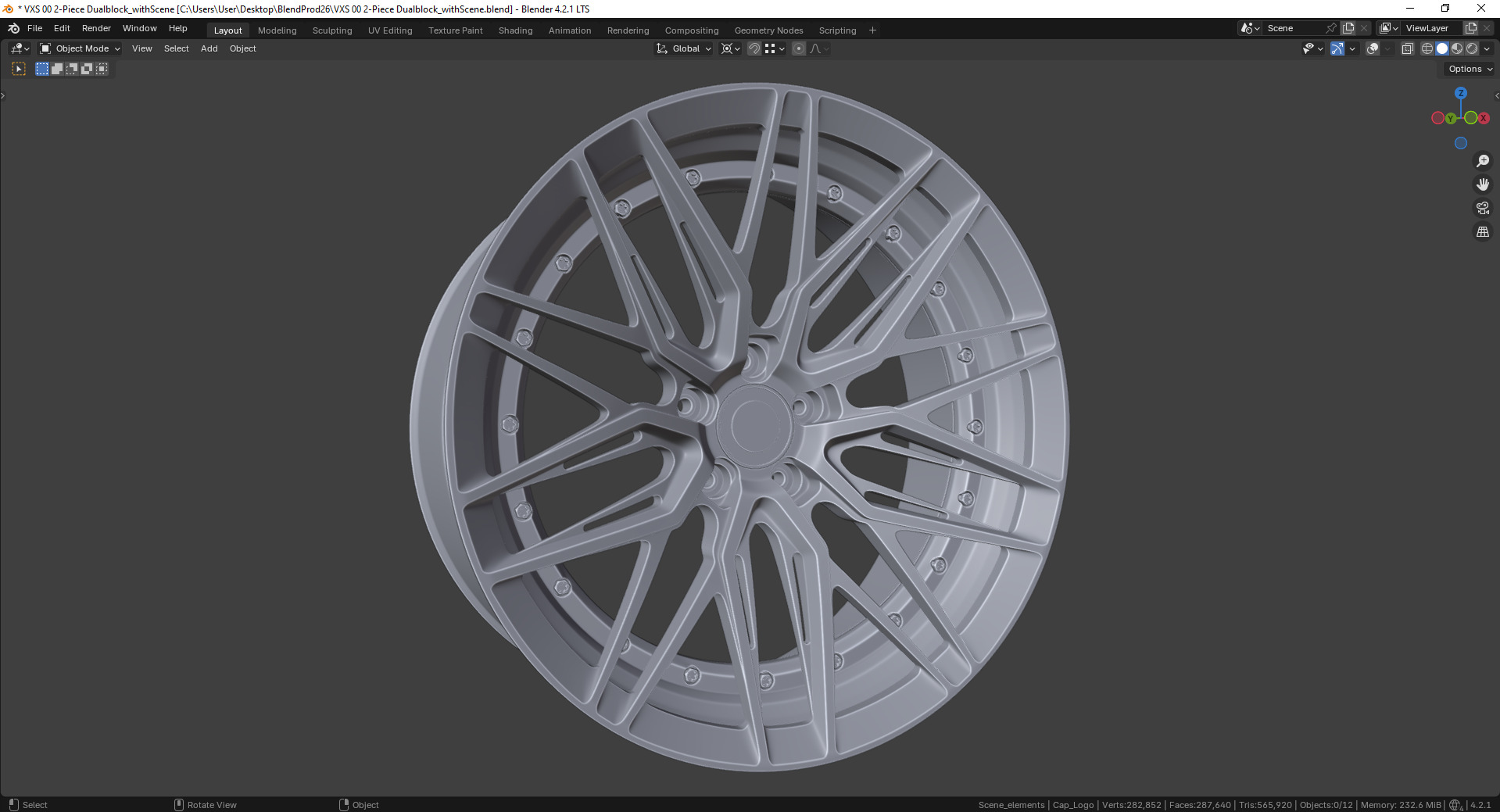
Task: Click the ViewLayer name field
Action: pyautogui.click(x=1432, y=28)
